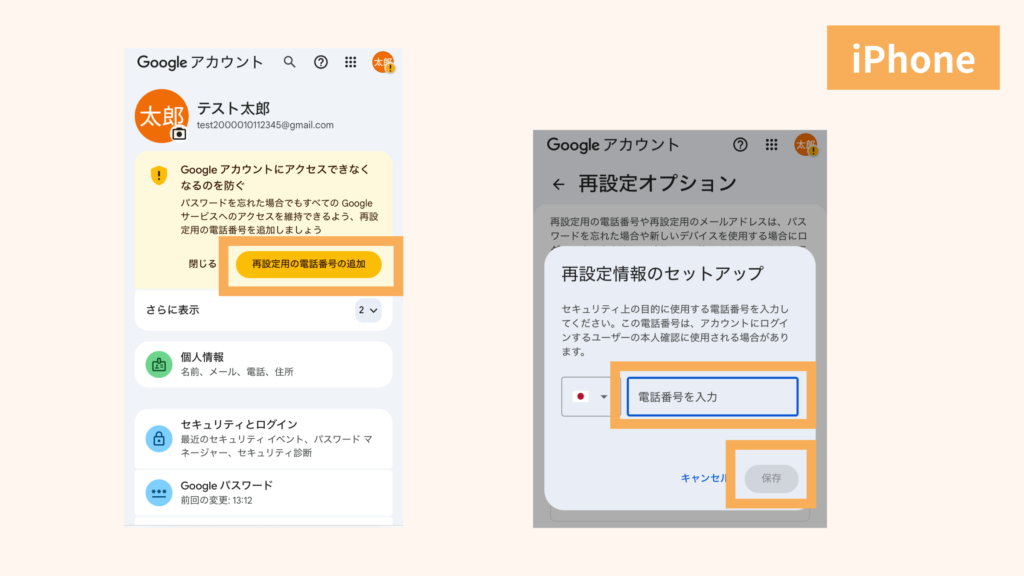
Task: Click the 太郎 profile avatar with notification badge
Action: pos(380,61)
